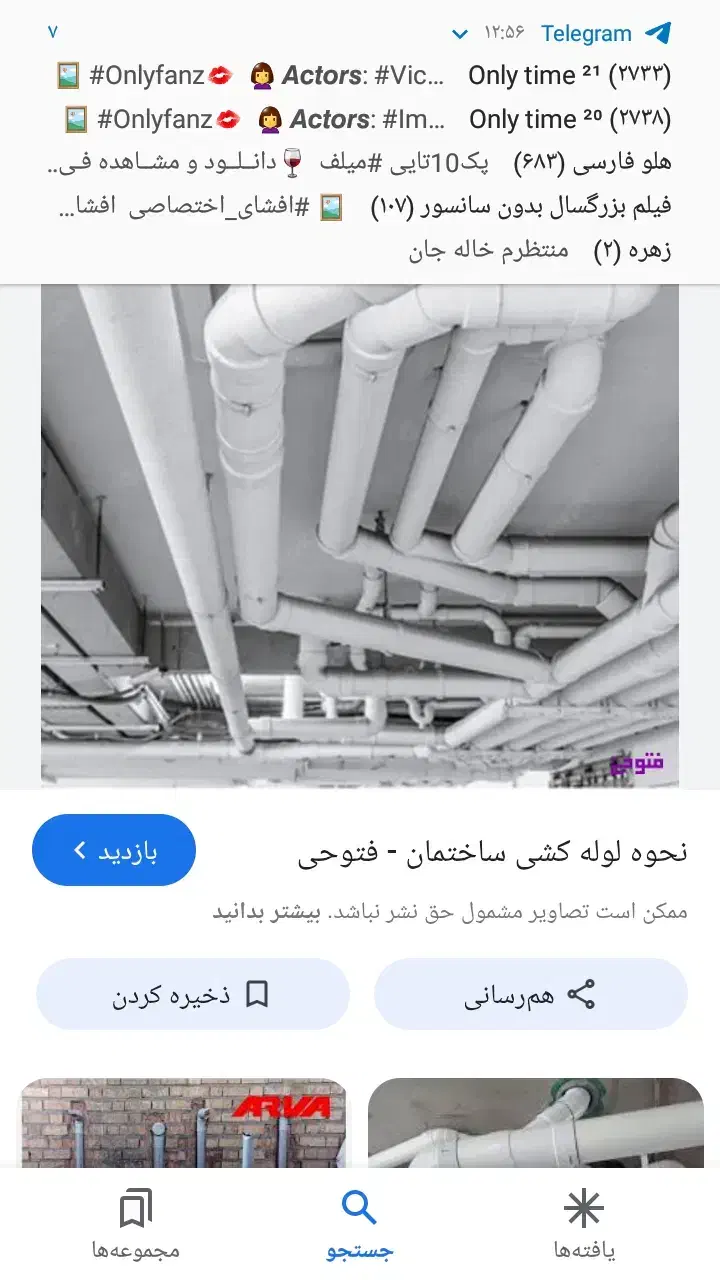Open the ARVA brick wall pipes thumbnail
720x1280 pixels.
click(184, 1123)
